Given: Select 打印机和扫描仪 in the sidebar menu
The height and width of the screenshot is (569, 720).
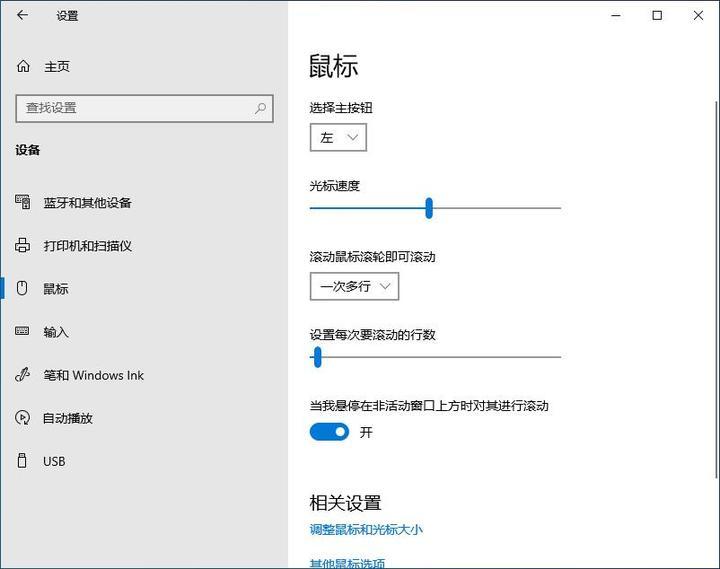Looking at the screenshot, I should (88, 245).
